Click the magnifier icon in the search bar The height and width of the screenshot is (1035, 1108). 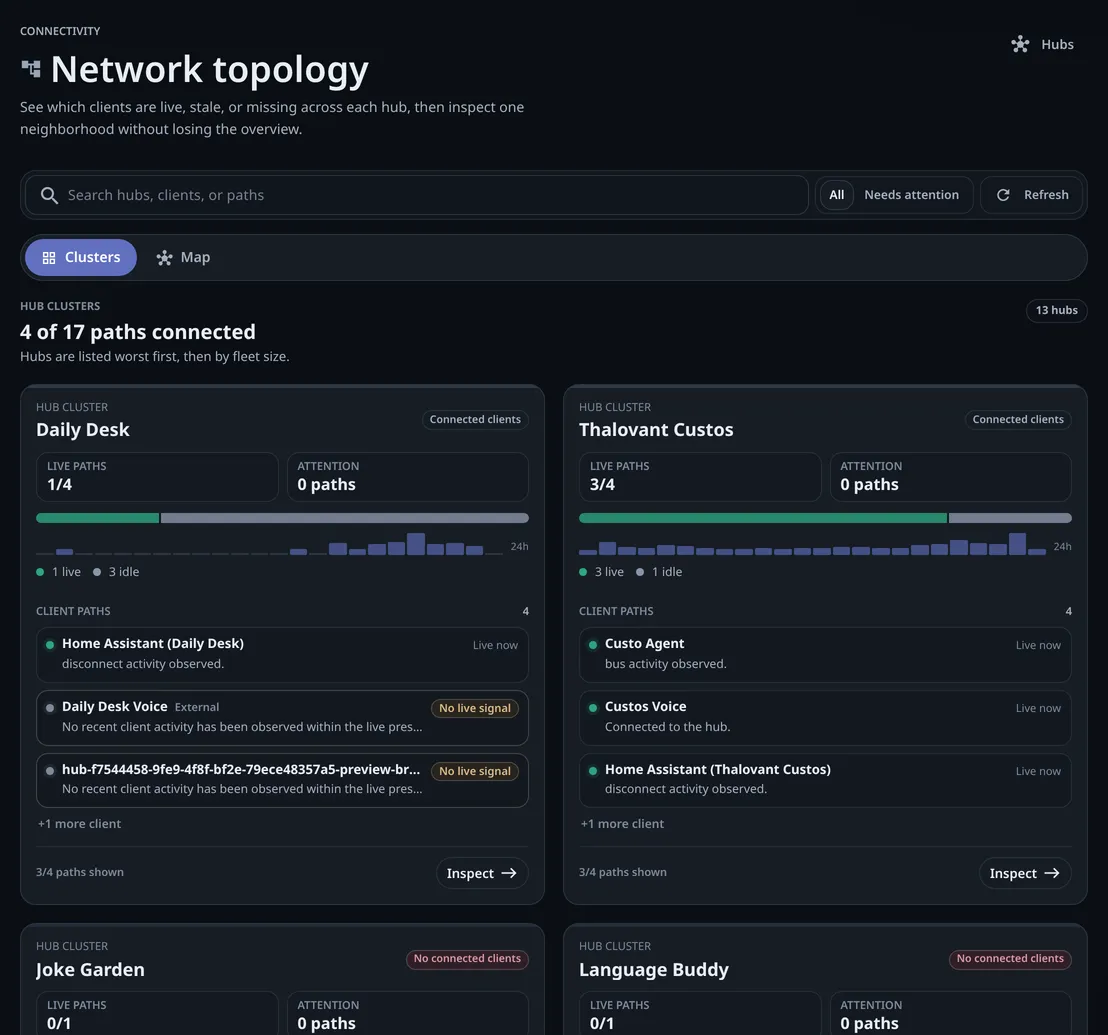49,195
